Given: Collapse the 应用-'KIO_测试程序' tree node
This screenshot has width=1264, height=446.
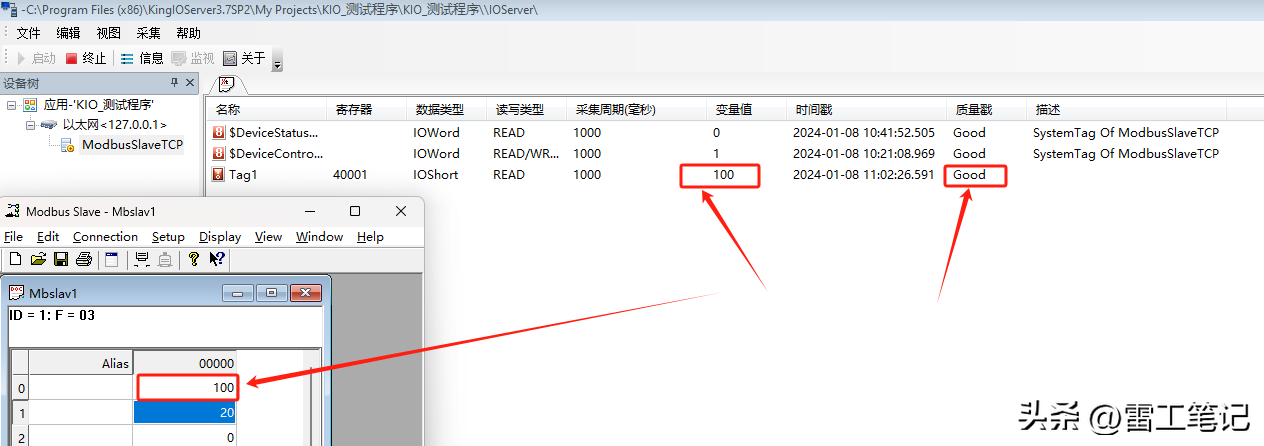Looking at the screenshot, I should pyautogui.click(x=12, y=104).
